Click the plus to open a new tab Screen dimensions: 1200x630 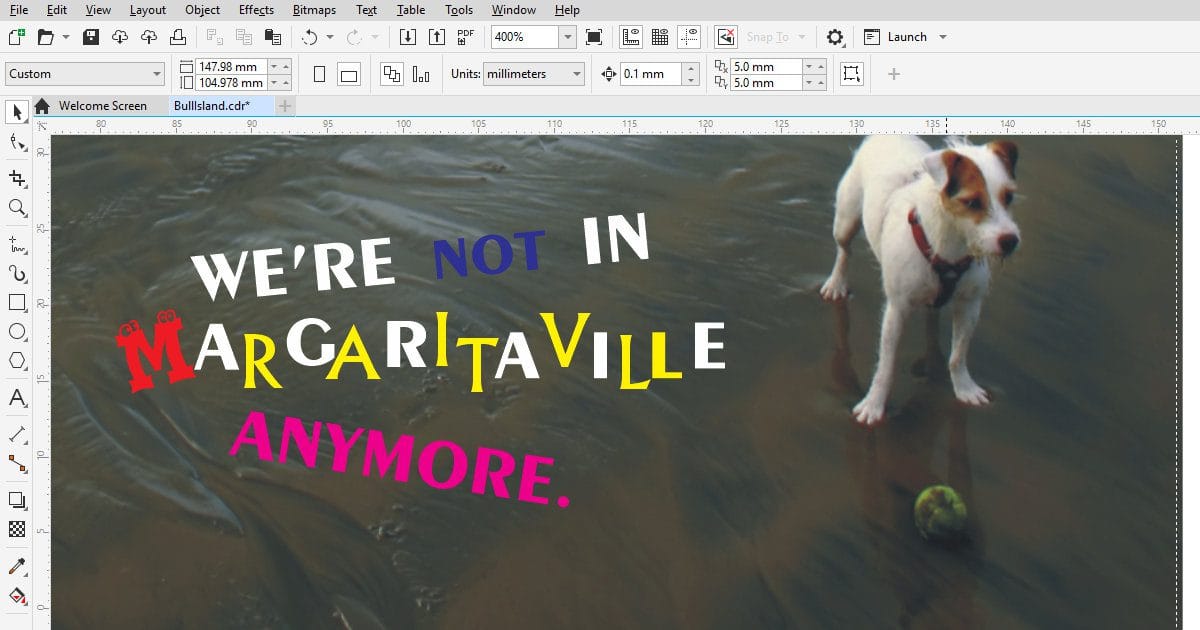click(285, 105)
